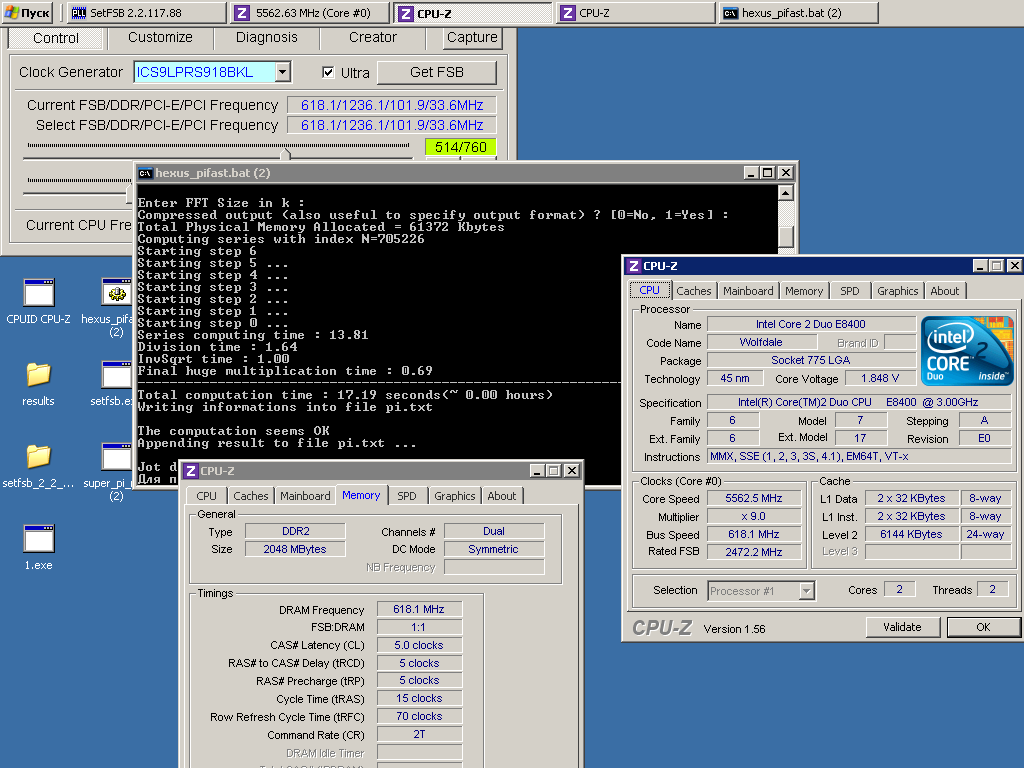
Task: Open SPD tab in CPU-Z CPU window
Action: 850,291
